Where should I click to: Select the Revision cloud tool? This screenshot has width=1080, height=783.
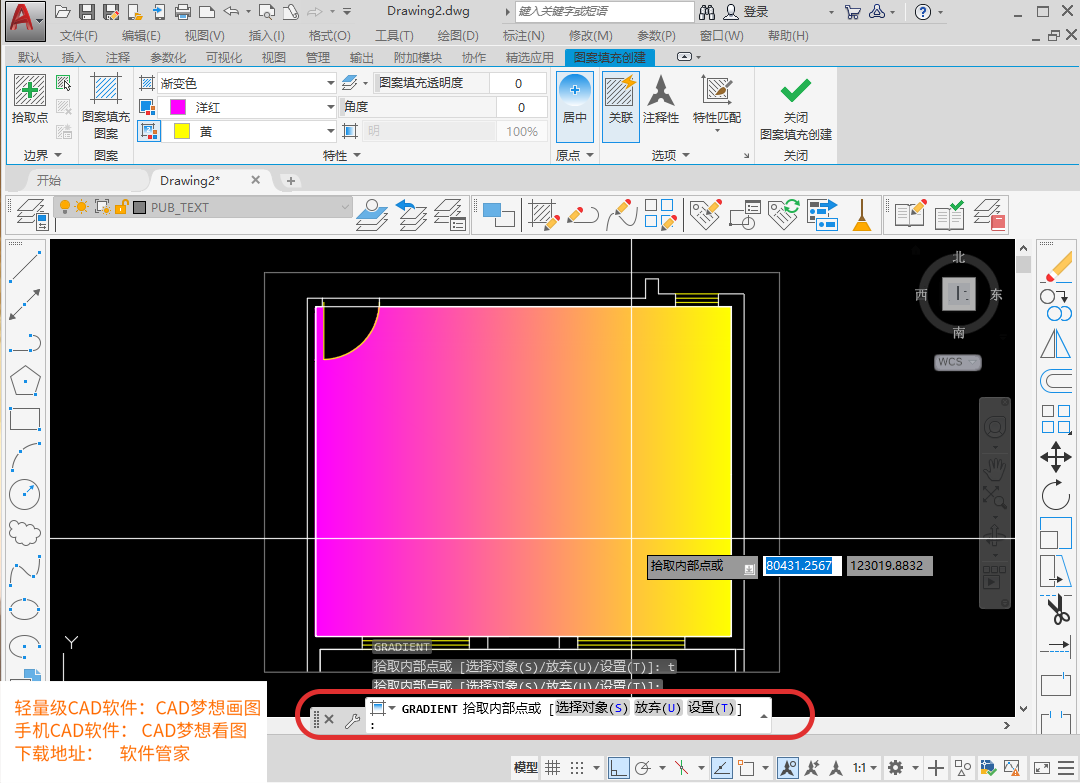point(25,532)
